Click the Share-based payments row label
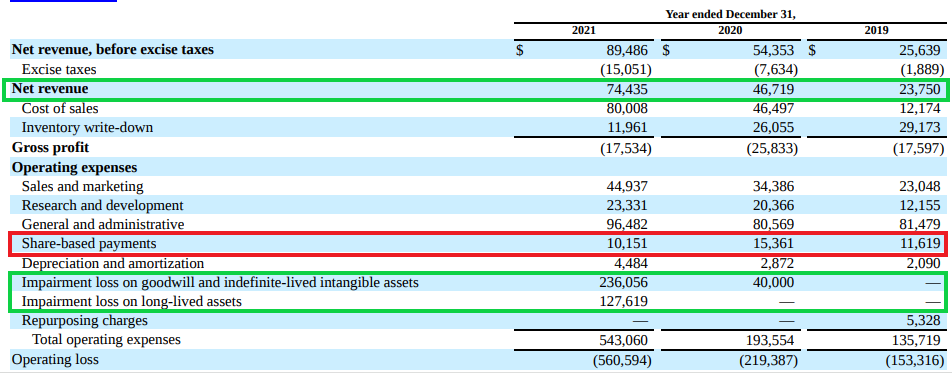 point(89,244)
